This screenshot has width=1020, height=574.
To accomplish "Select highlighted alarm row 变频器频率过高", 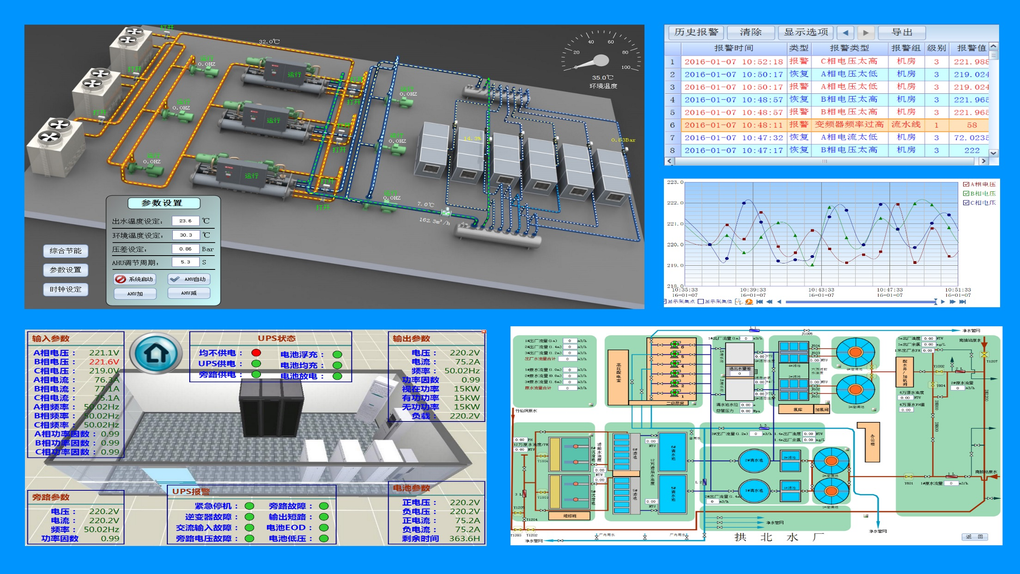I will coord(827,124).
